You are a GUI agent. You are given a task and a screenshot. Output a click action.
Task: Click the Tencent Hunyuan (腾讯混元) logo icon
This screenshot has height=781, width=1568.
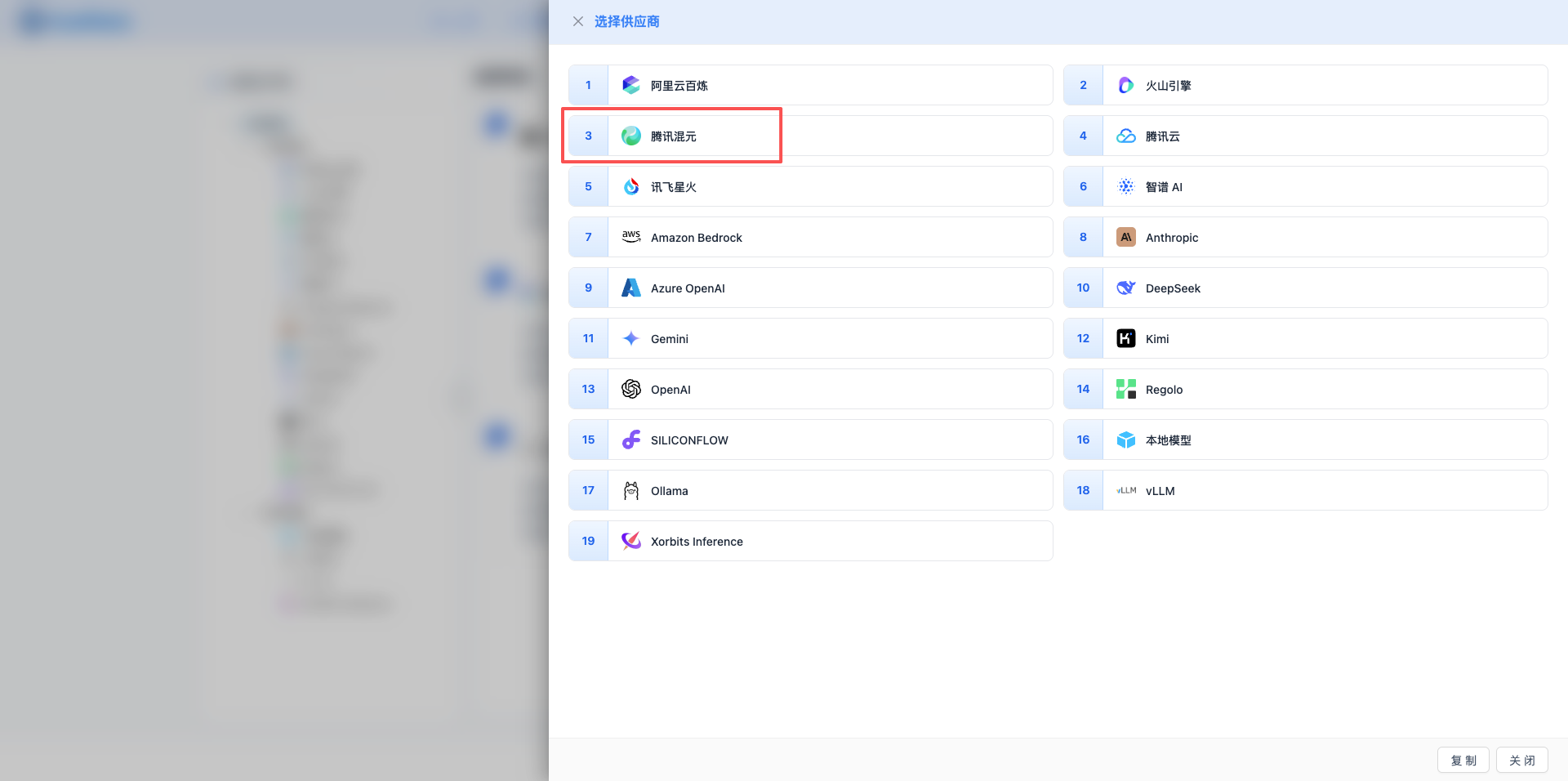click(630, 136)
